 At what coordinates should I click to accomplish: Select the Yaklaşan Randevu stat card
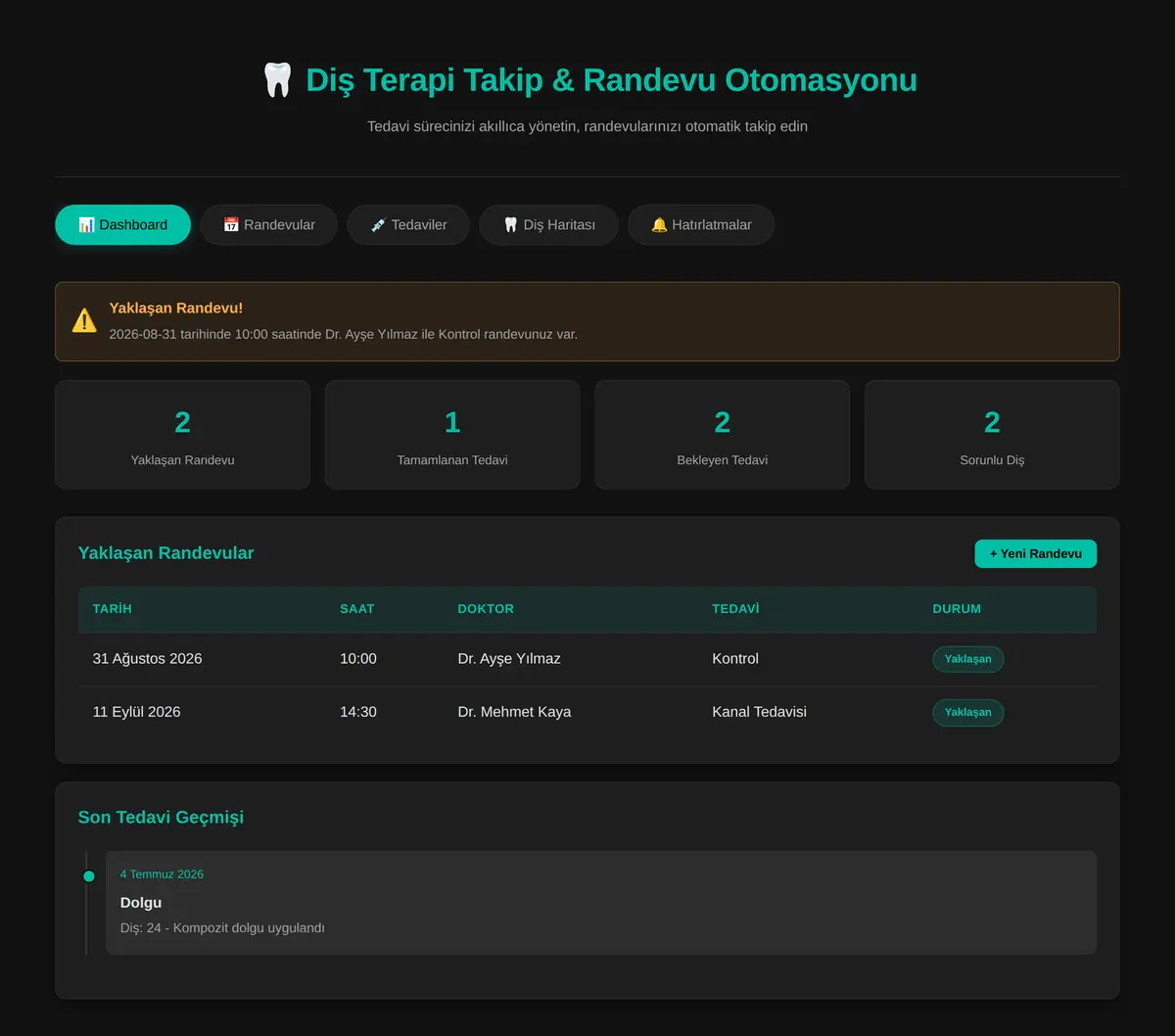(x=182, y=435)
